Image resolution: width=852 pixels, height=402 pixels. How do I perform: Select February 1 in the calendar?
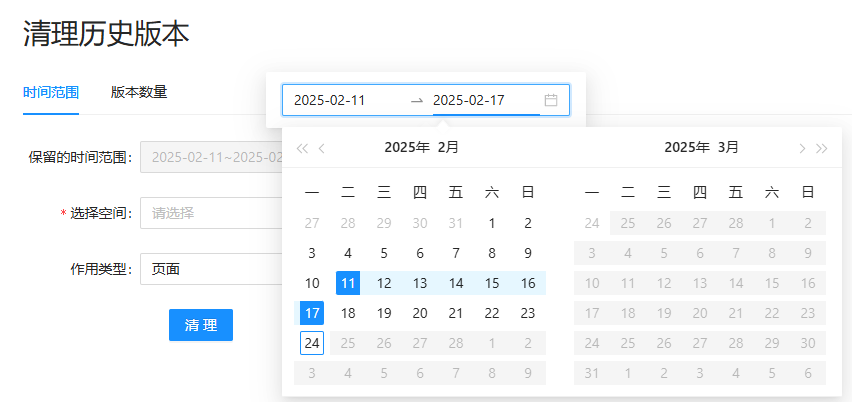point(492,223)
